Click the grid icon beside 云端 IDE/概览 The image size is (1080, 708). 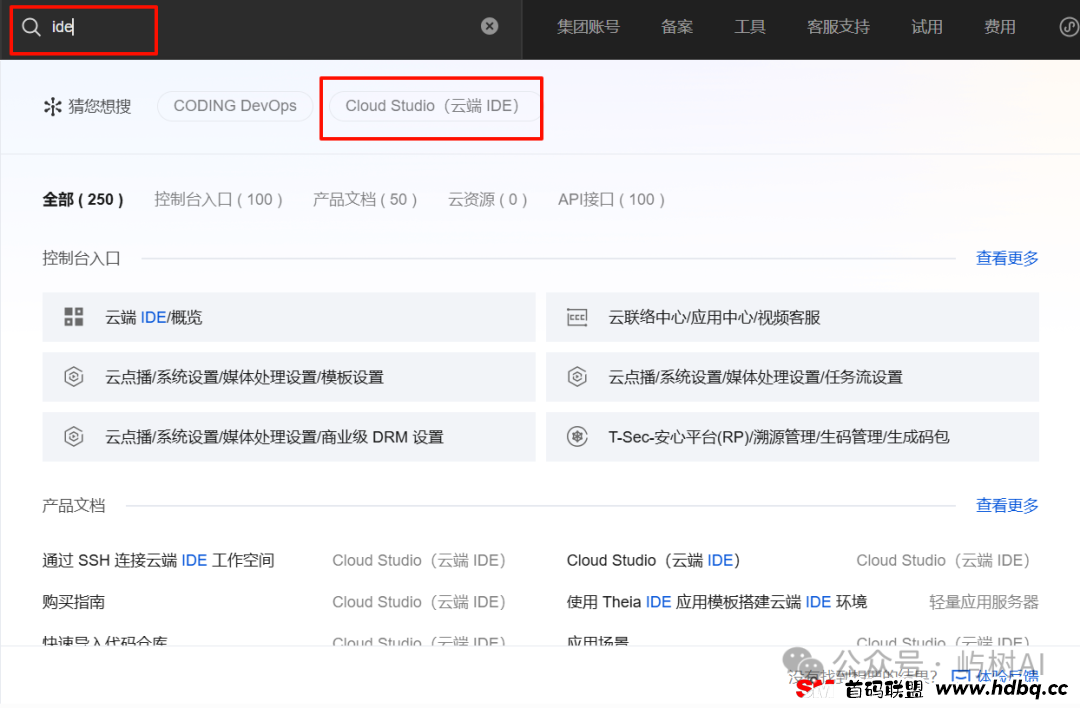[74, 317]
